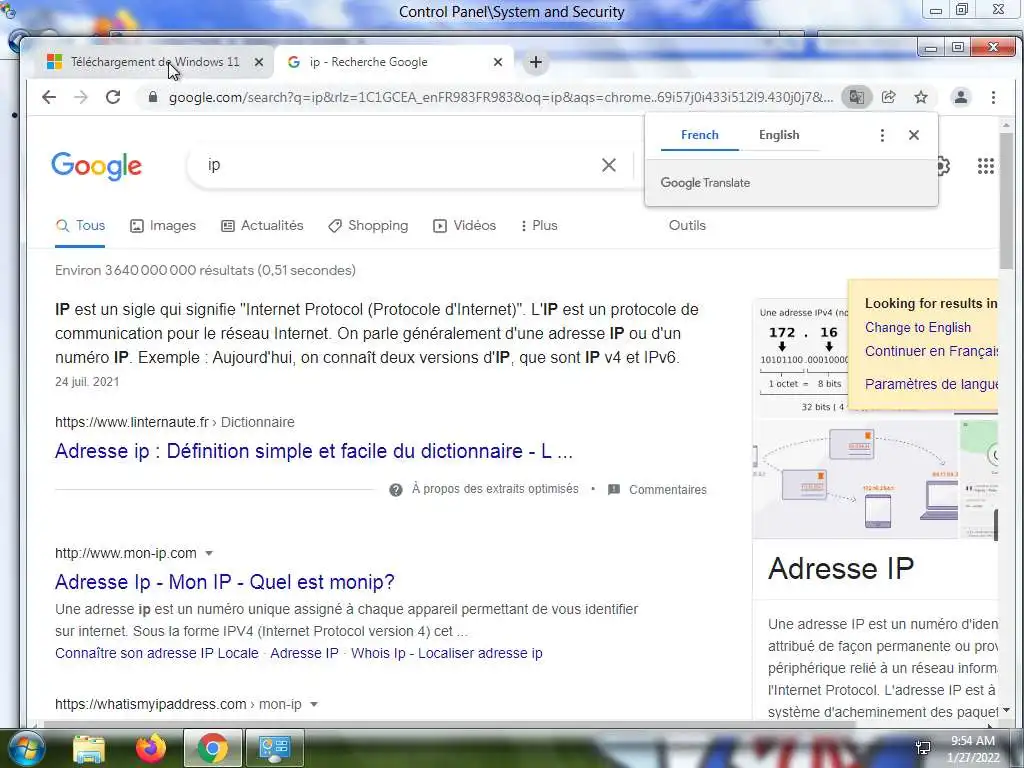Click the horizontal page scrollbar
This screenshot has height=768, width=1024.
[x=451, y=724]
